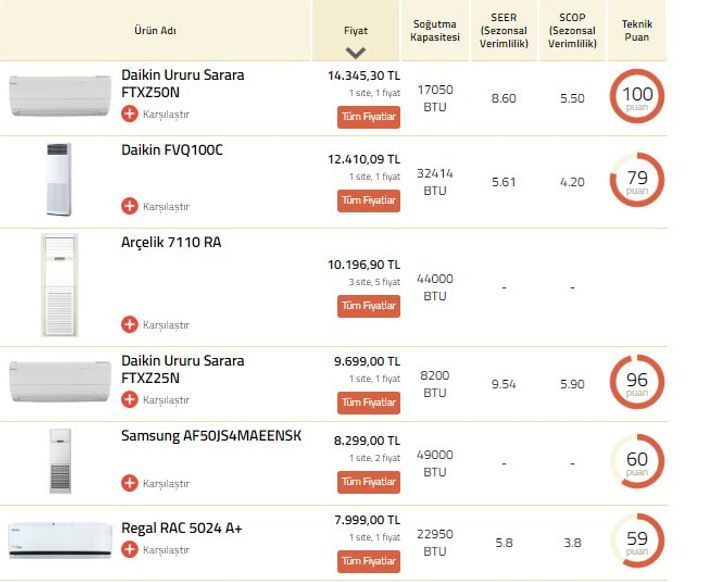Open the Daikin FVQ100C product title
This screenshot has height=582, width=703.
(172, 150)
